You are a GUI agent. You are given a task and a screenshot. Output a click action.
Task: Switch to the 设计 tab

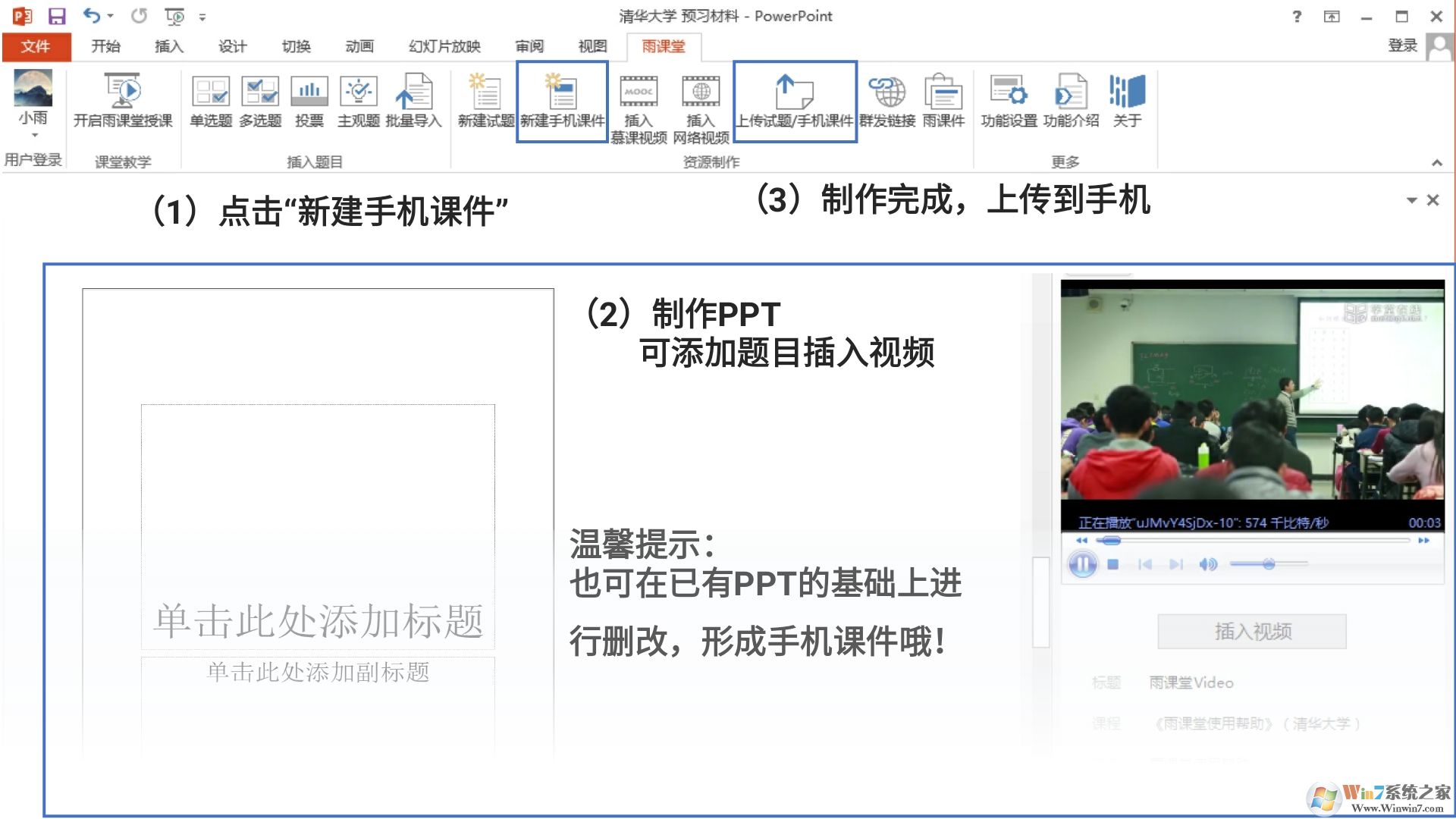click(232, 46)
